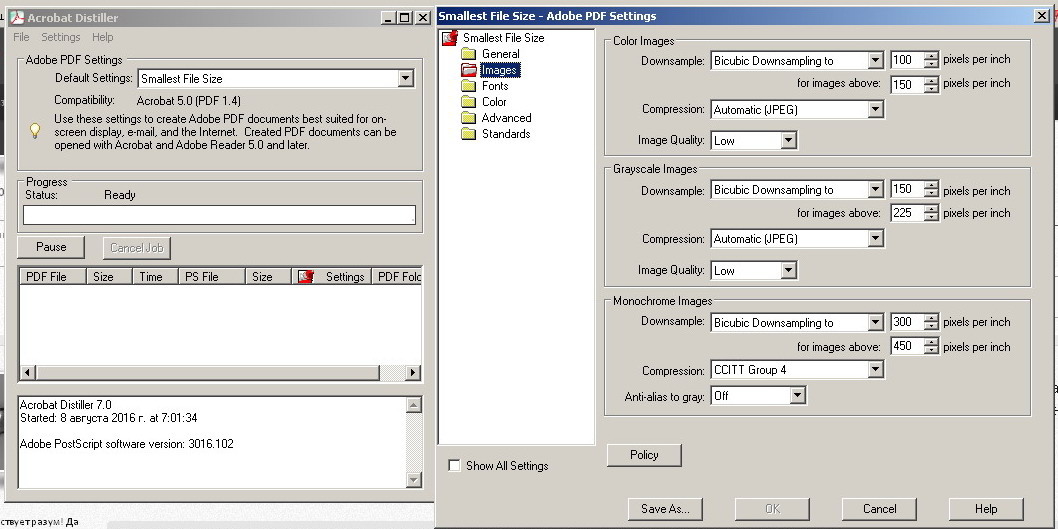Image resolution: width=1058 pixels, height=529 pixels.
Task: Open the Standards folder icon in tree
Action: click(469, 134)
